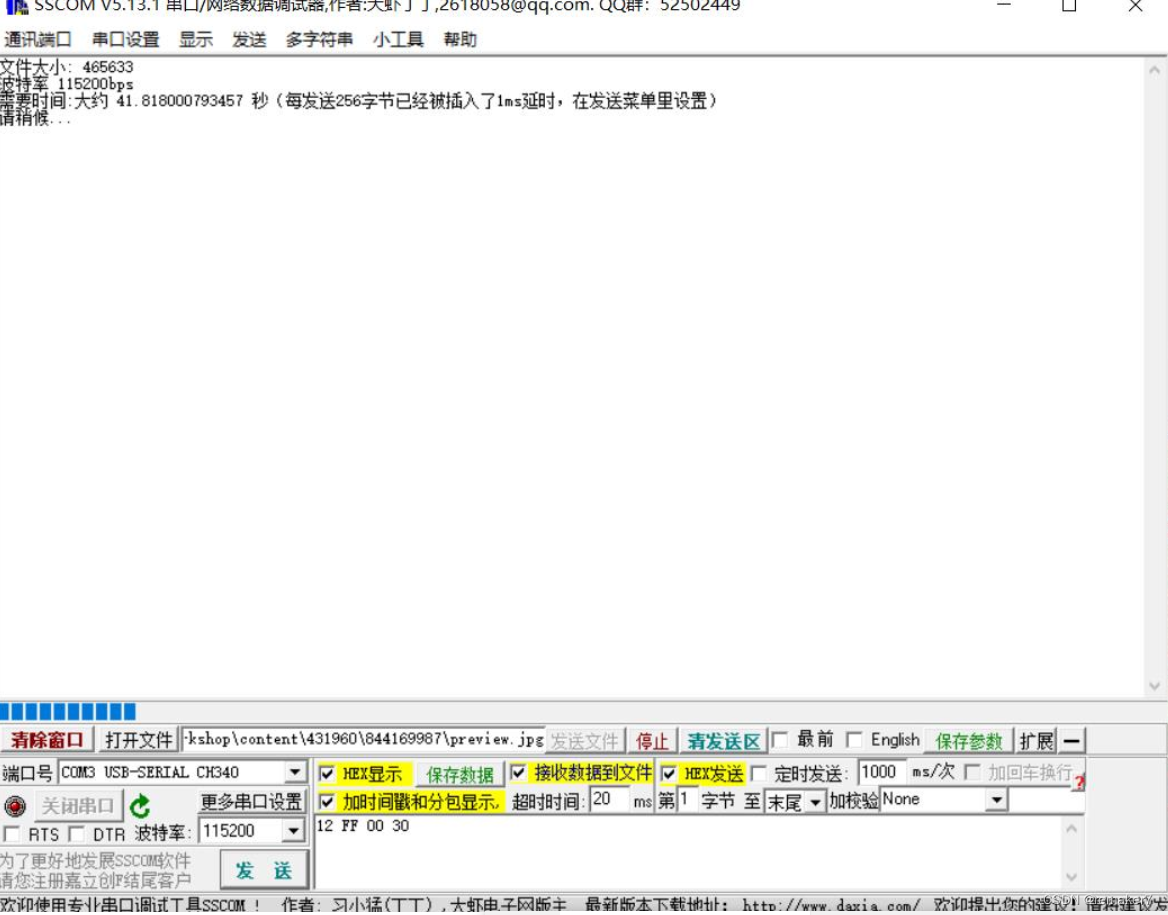Click the 波特率 115200bps line
Screen dimensions: 1168x915
click(66, 83)
